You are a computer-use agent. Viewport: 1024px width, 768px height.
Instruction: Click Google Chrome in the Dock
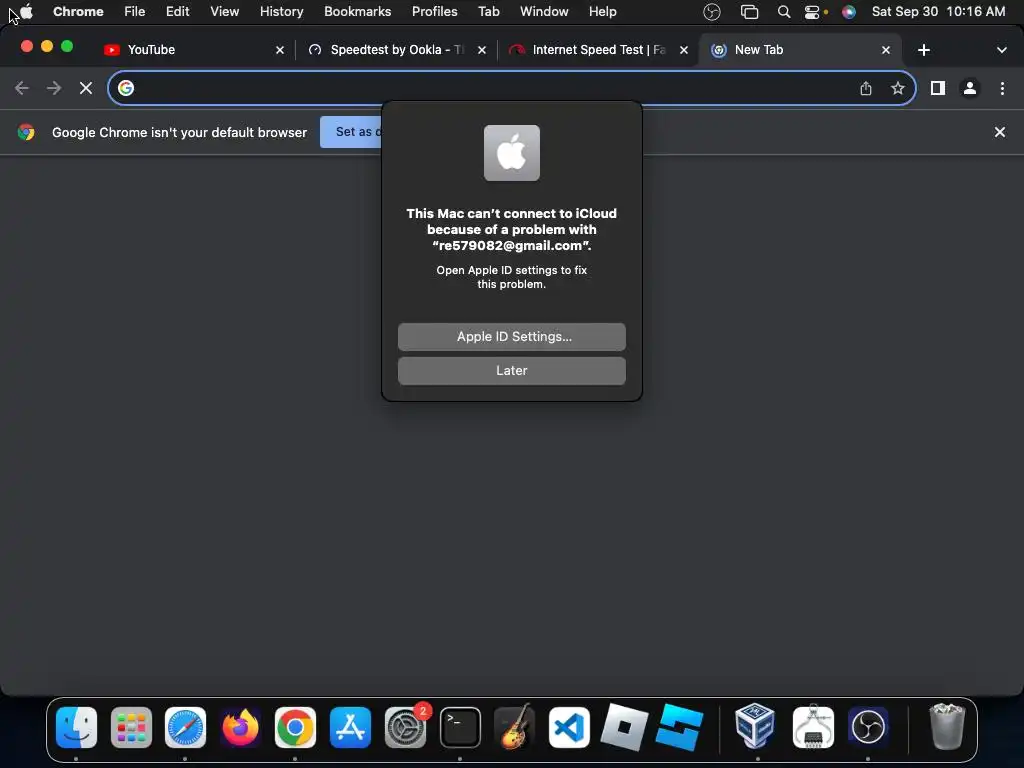[x=295, y=727]
